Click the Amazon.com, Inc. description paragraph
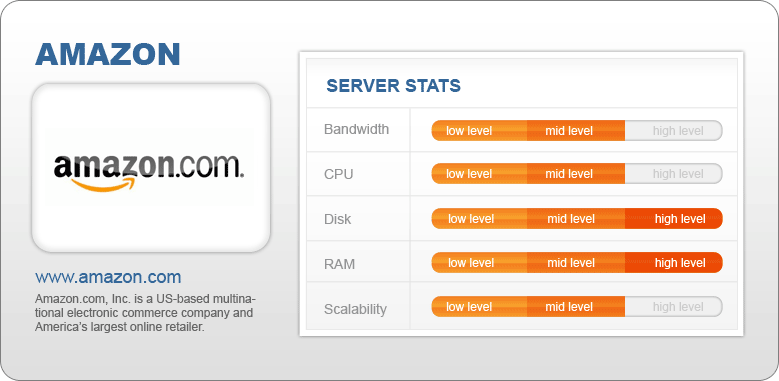 [145, 313]
